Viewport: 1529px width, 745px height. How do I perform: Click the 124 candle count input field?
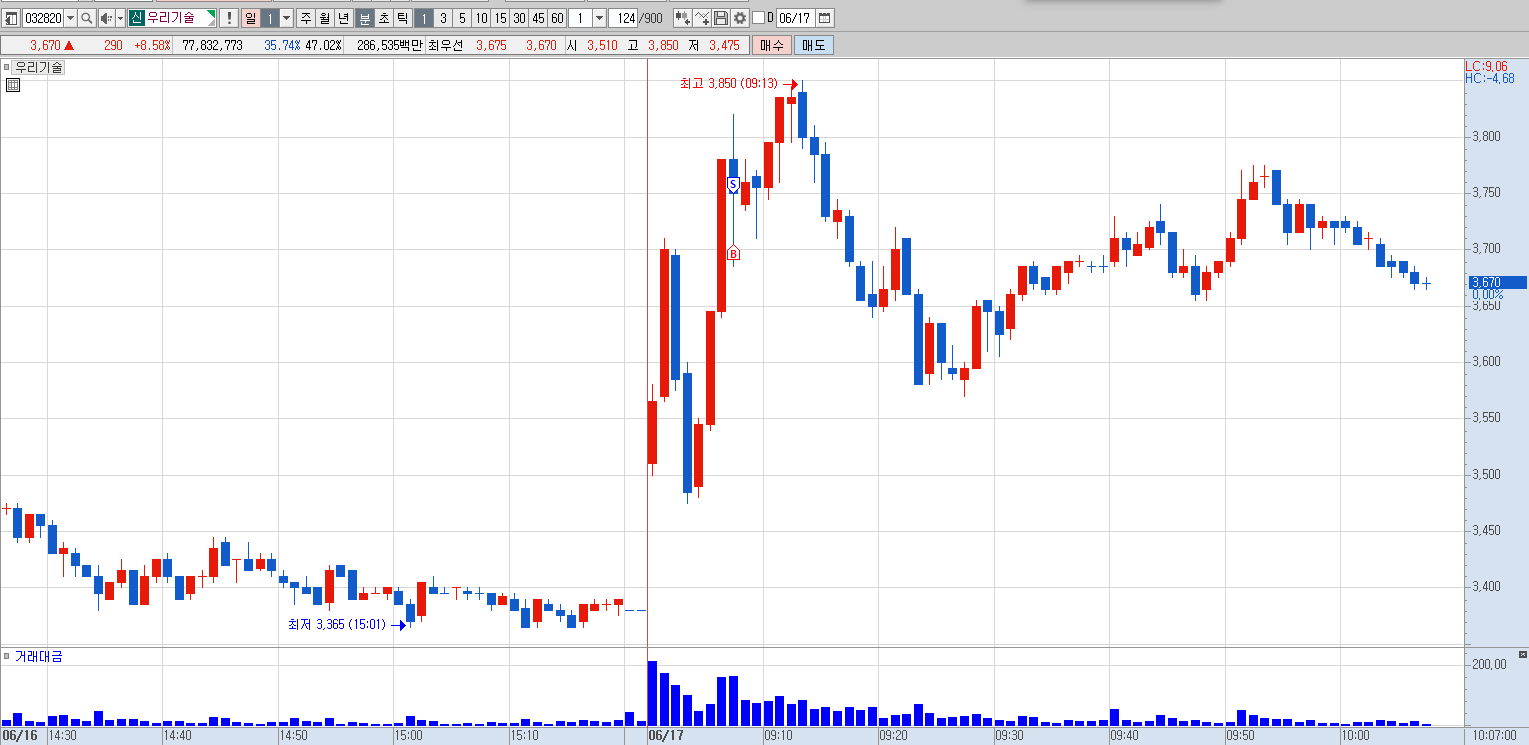625,18
